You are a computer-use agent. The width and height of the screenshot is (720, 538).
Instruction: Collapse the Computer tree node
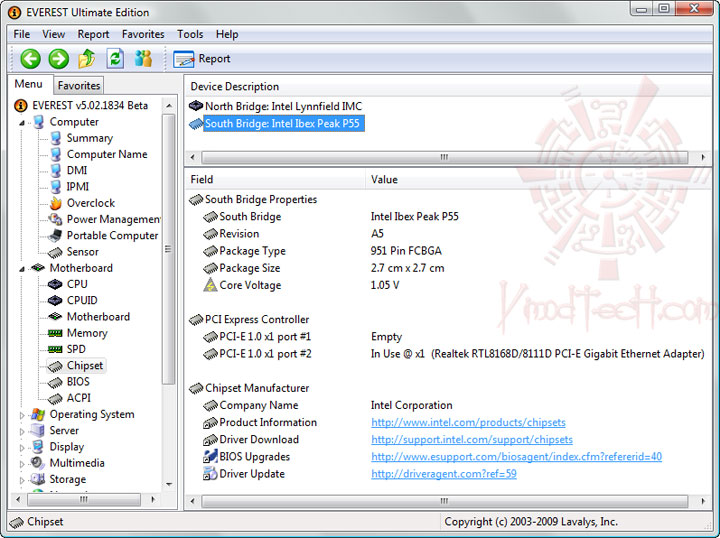tap(22, 123)
